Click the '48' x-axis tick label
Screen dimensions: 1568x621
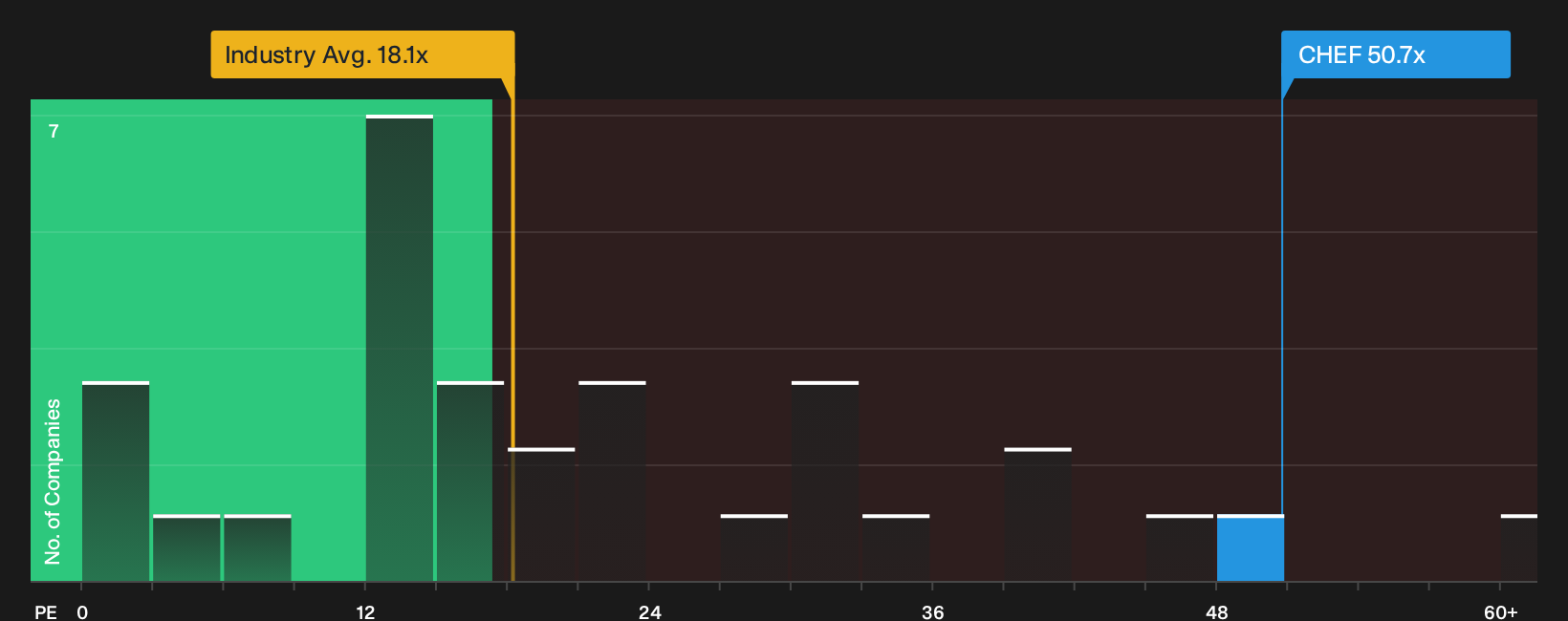pyautogui.click(x=1216, y=612)
